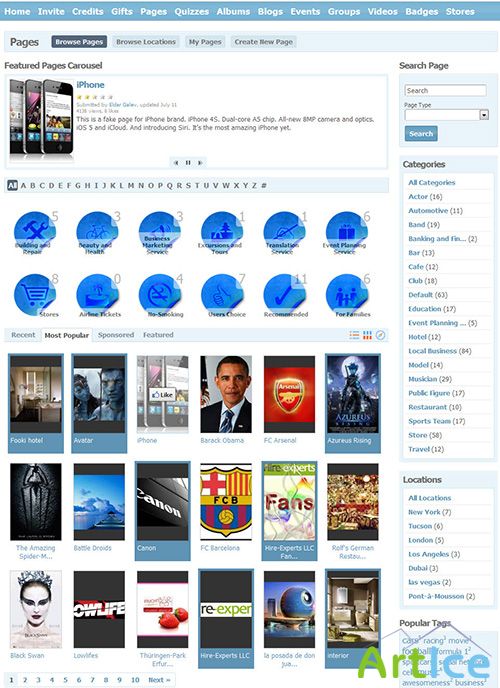Open the Badges menu item

[x=421, y=11]
